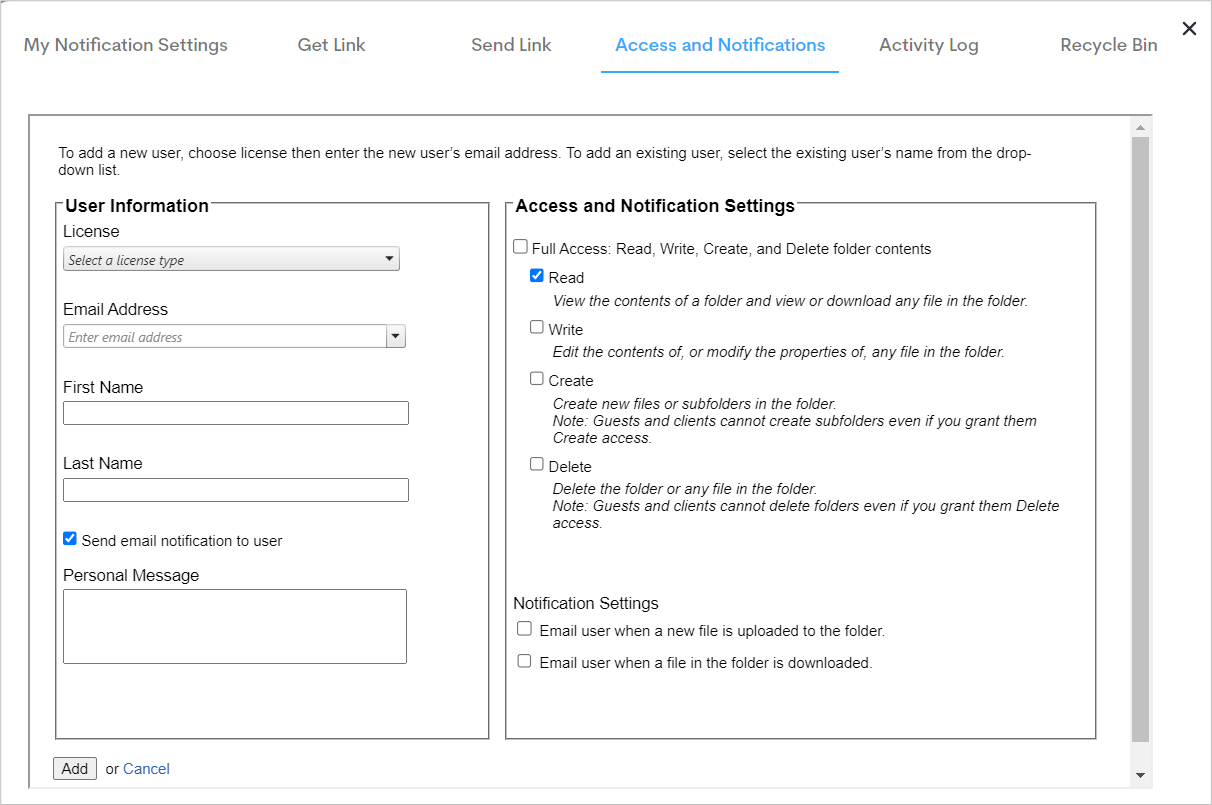Open the Select a license type combo box
The width and height of the screenshot is (1212, 805).
coord(230,258)
